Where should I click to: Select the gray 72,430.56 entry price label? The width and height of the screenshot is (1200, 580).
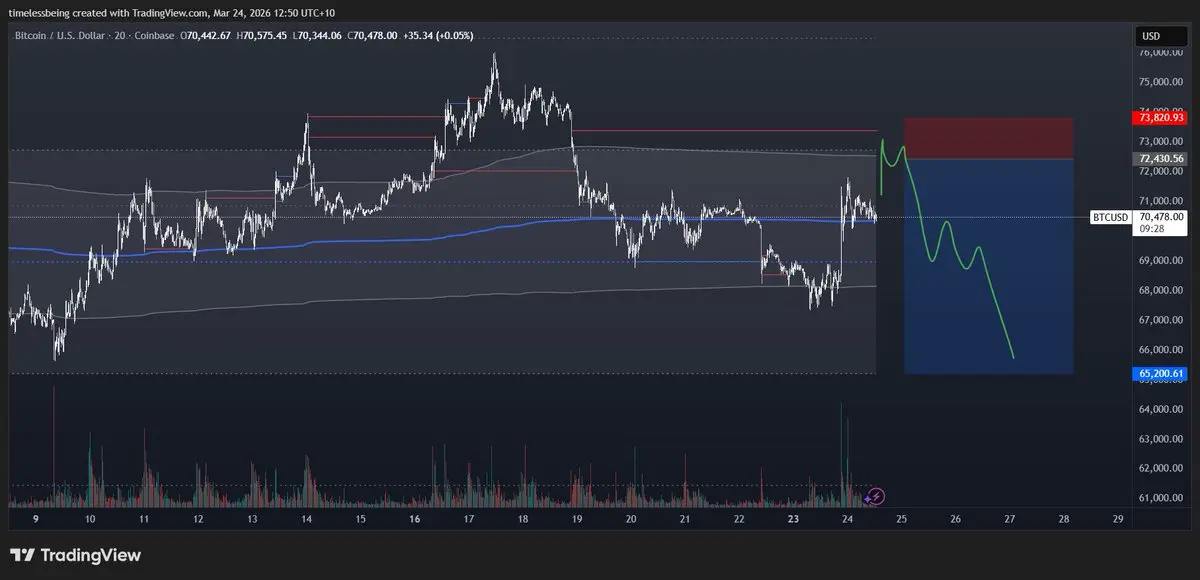(x=1160, y=159)
